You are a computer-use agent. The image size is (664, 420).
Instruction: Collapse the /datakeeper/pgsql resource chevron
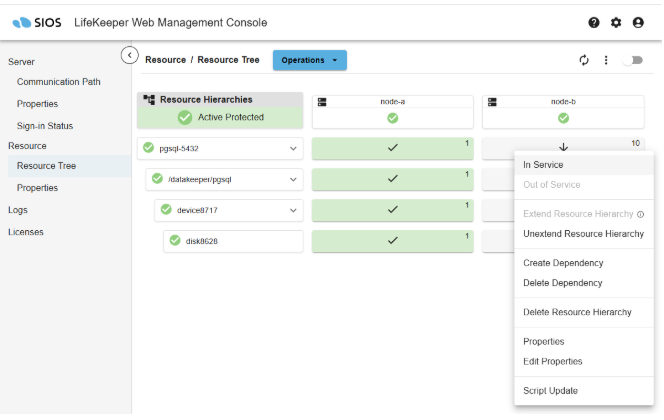point(293,180)
